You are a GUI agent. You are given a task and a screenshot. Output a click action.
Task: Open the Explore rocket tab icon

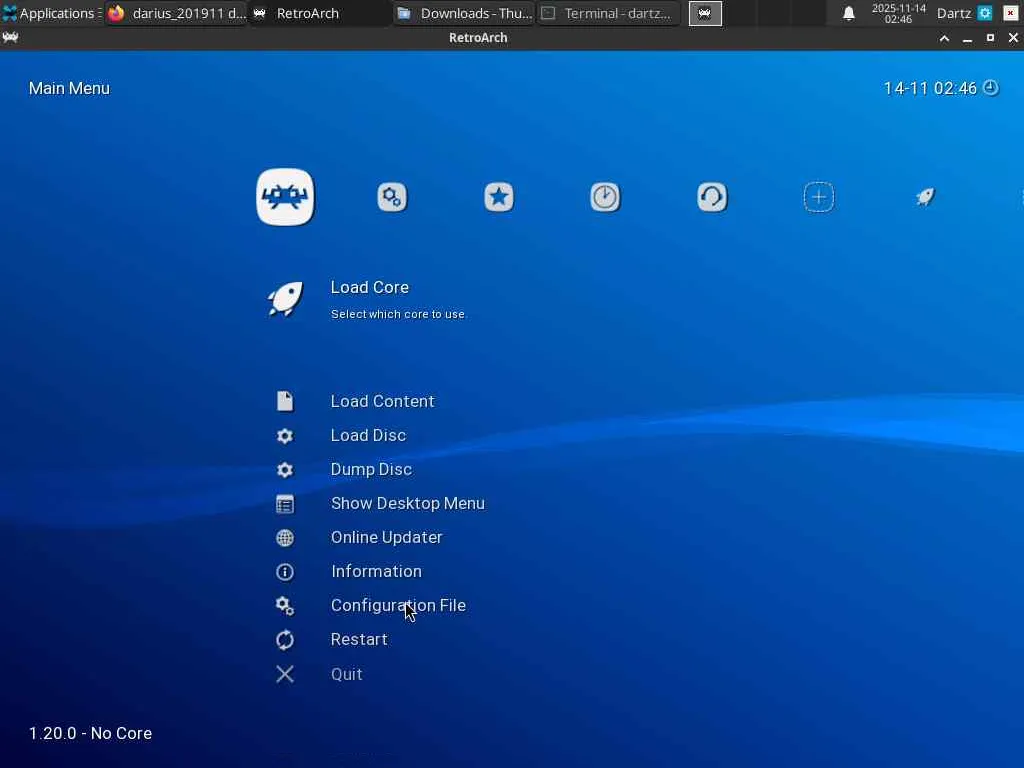pos(925,197)
